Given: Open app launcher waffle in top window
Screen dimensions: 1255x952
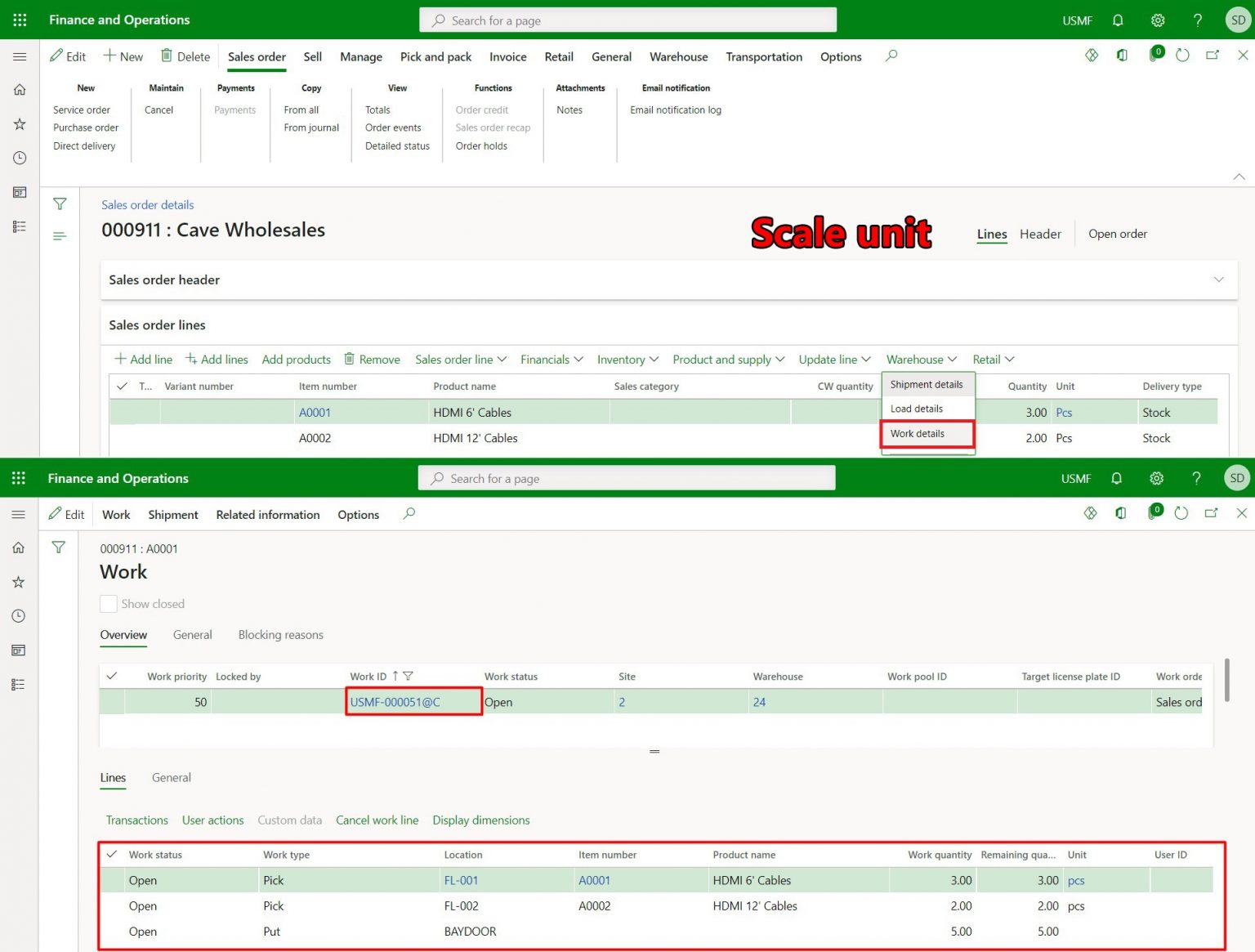Looking at the screenshot, I should coord(20,20).
